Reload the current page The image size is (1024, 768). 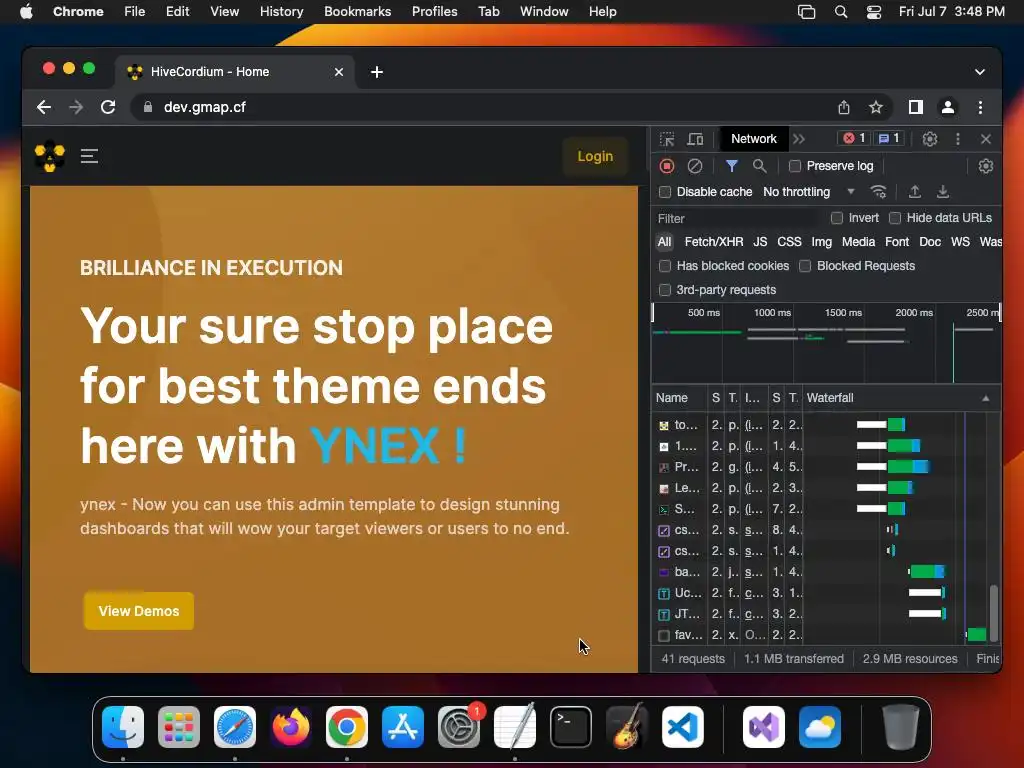[x=108, y=107]
